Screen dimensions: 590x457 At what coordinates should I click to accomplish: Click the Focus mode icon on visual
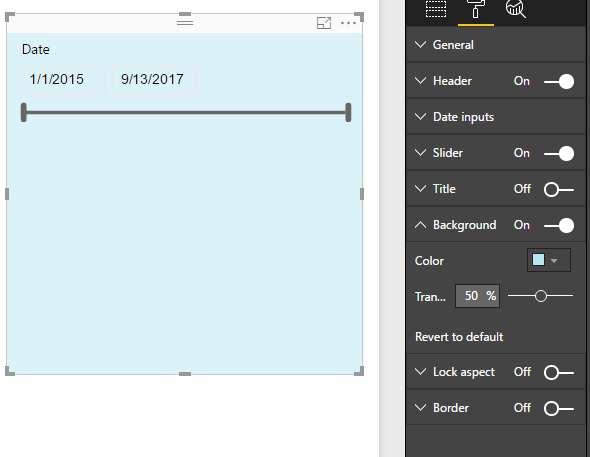click(324, 23)
